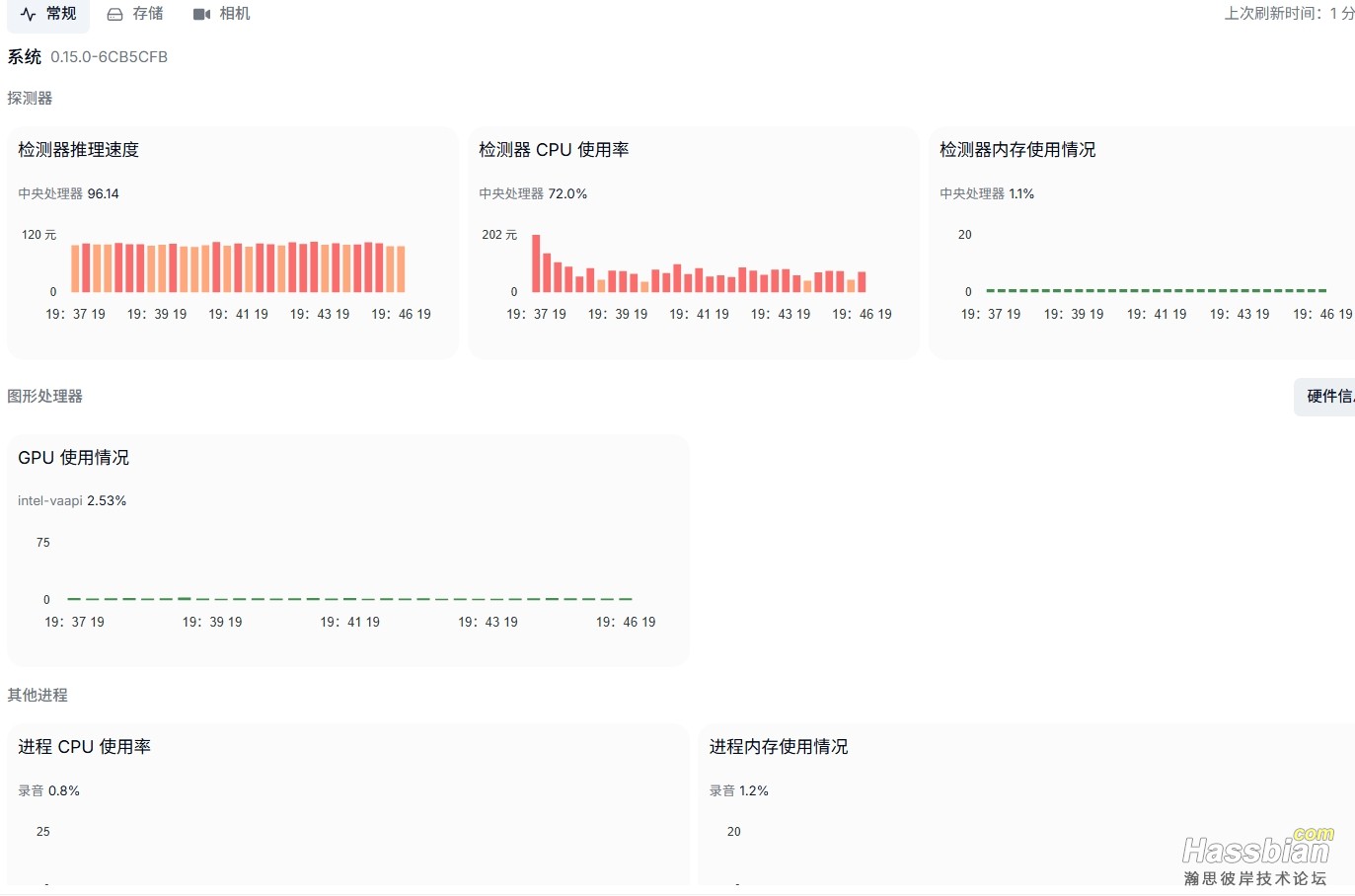Click the GPU 使用情况 card title
The width and height of the screenshot is (1355, 896).
[x=74, y=457]
